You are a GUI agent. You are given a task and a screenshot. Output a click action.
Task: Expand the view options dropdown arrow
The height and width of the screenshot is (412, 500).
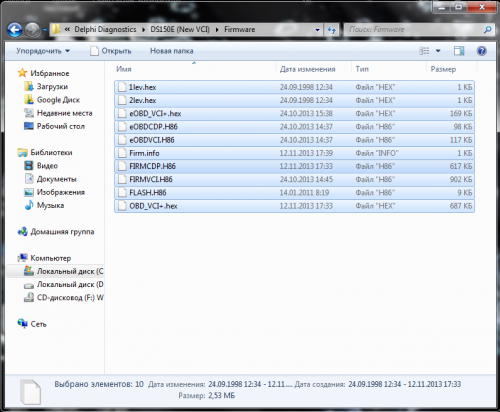point(438,51)
